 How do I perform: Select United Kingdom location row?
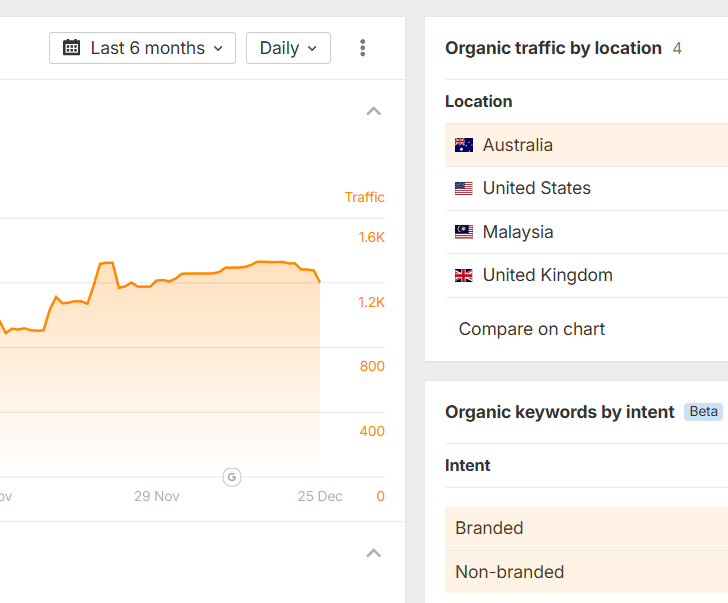pos(586,275)
